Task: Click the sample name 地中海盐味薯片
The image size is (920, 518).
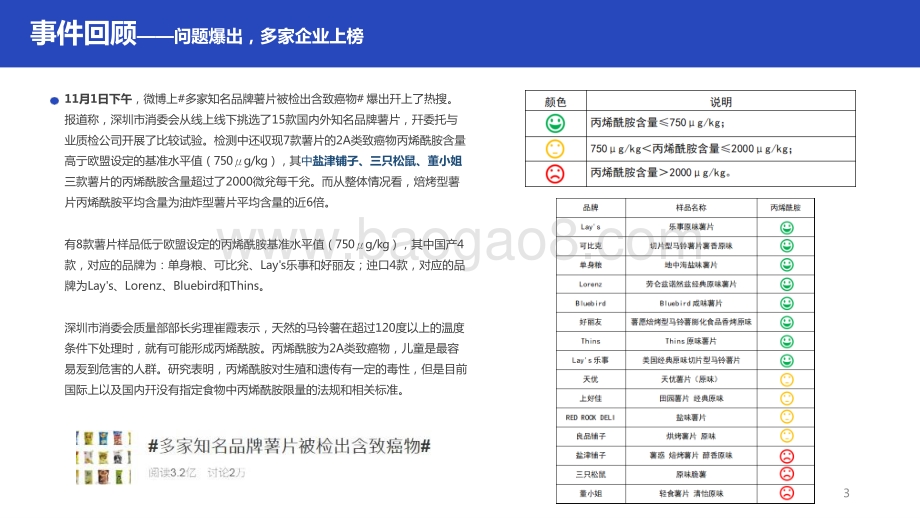Action: pyautogui.click(x=691, y=265)
